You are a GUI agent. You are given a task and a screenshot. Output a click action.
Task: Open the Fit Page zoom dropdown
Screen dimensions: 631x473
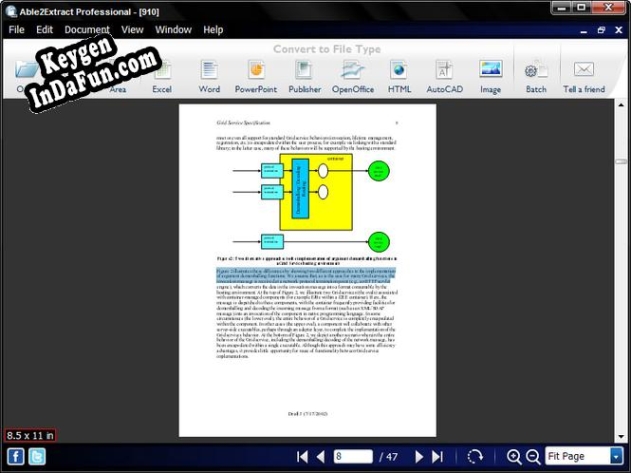coord(616,456)
